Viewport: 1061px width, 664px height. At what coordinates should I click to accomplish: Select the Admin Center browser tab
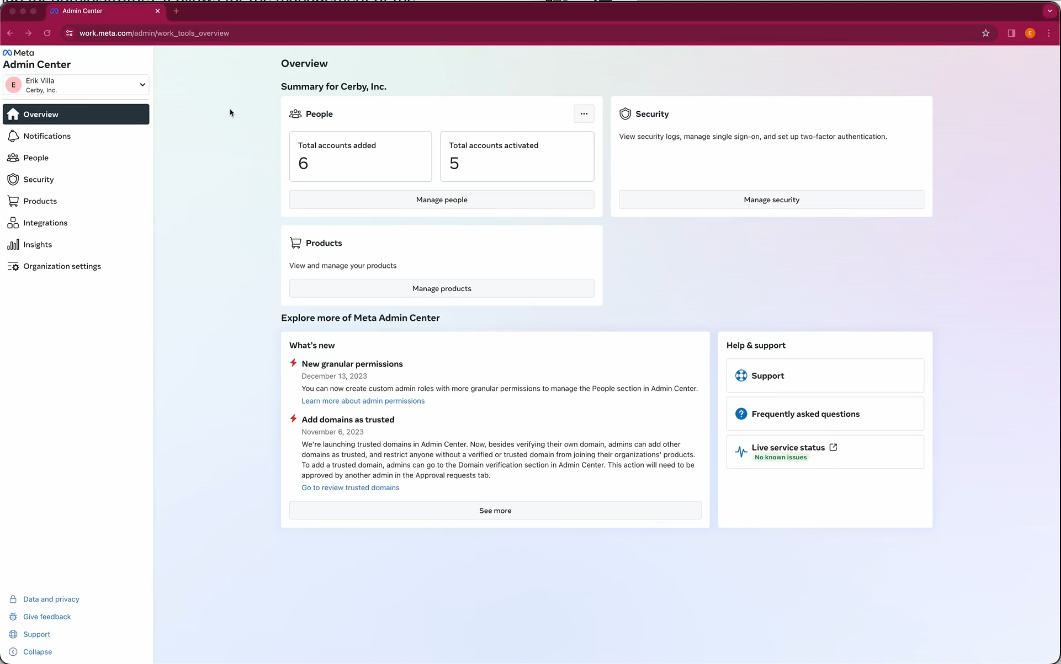pyautogui.click(x=105, y=11)
